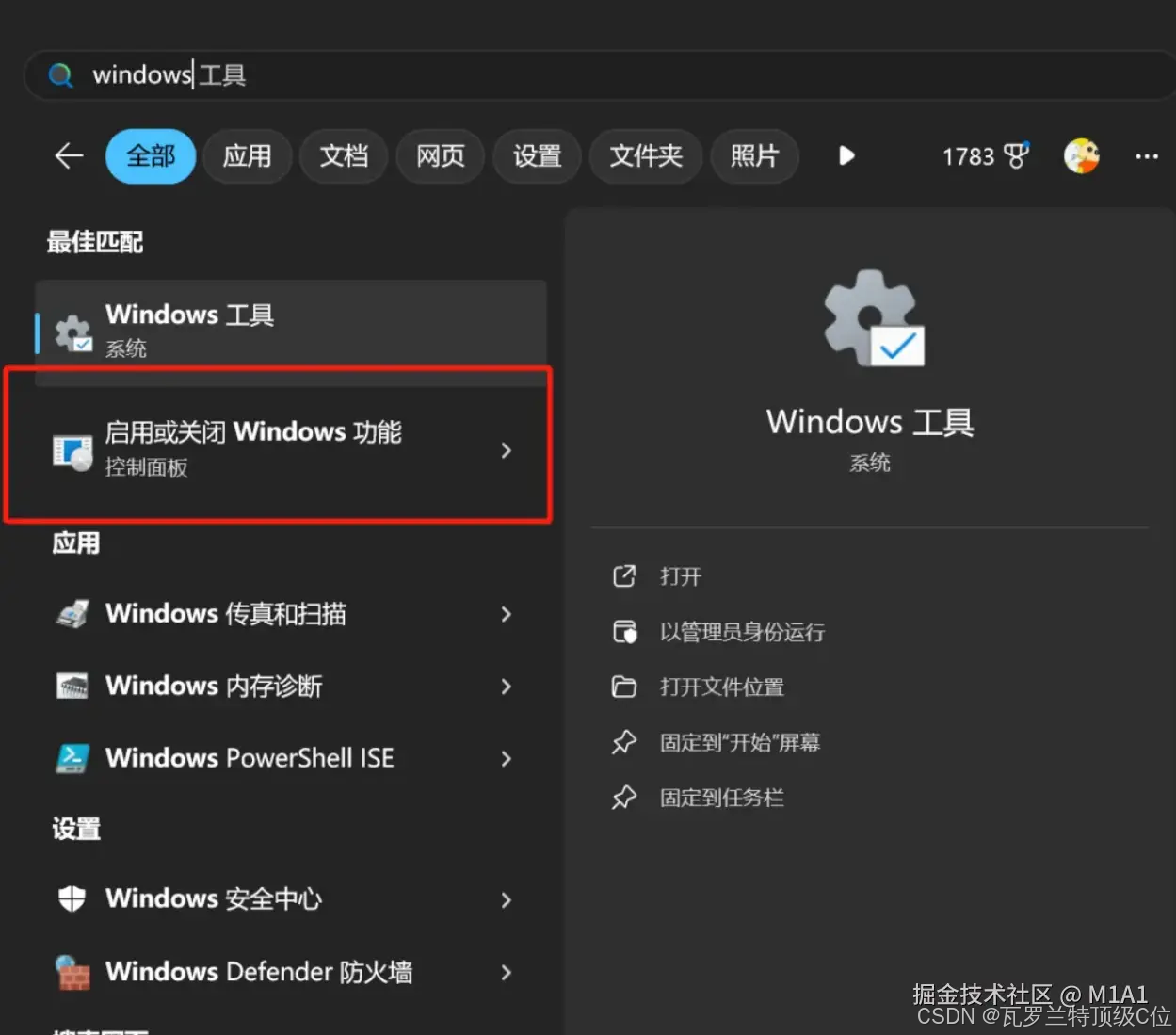Switch to the 设置 filter tab
The width and height of the screenshot is (1176, 1035).
(538, 155)
